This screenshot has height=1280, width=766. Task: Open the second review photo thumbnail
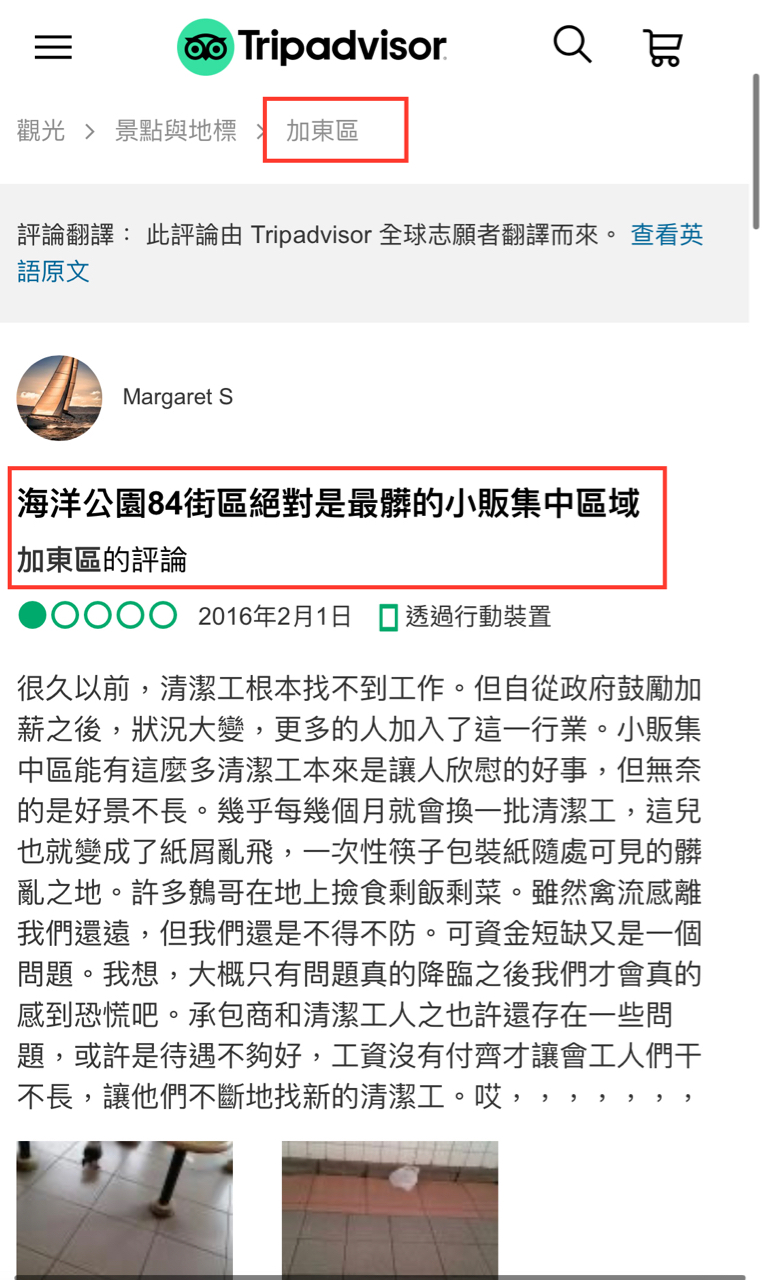pyautogui.click(x=390, y=1210)
